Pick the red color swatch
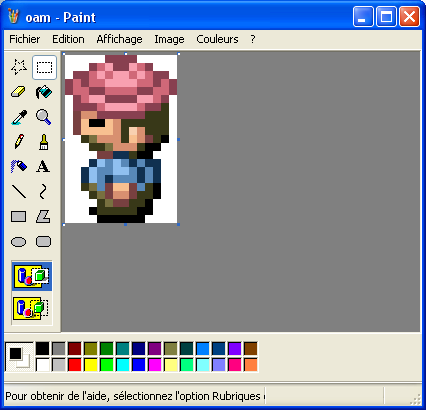Viewport: 426px width, 410px height. pyautogui.click(x=75, y=365)
